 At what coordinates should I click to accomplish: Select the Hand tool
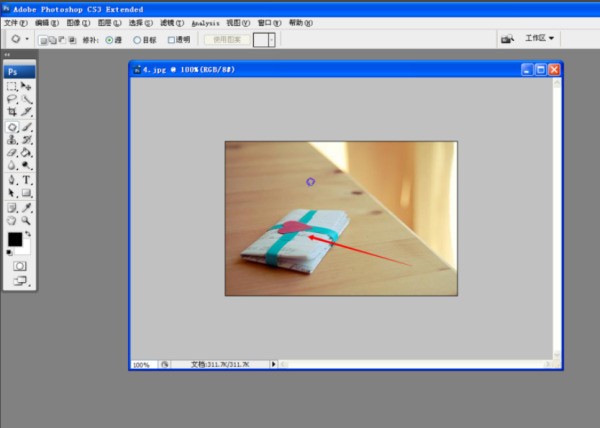pyautogui.click(x=12, y=221)
